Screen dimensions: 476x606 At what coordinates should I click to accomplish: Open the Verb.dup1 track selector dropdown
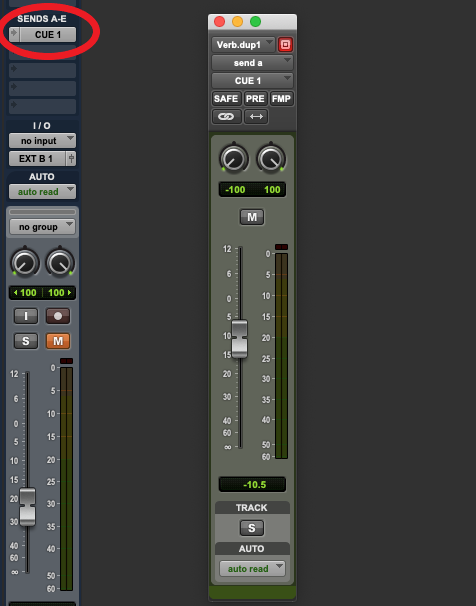[243, 45]
